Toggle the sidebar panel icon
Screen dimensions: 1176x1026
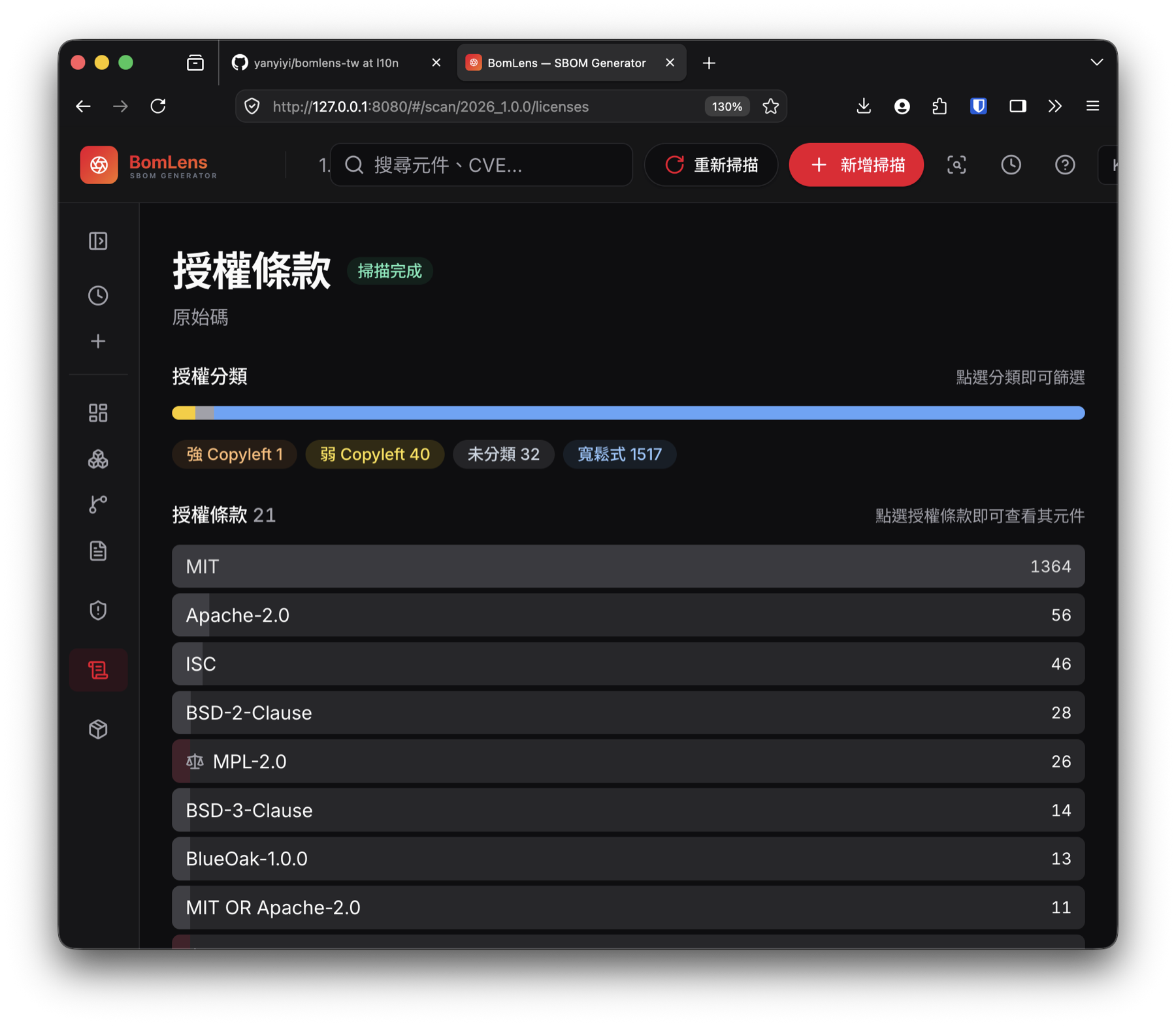tap(98, 241)
